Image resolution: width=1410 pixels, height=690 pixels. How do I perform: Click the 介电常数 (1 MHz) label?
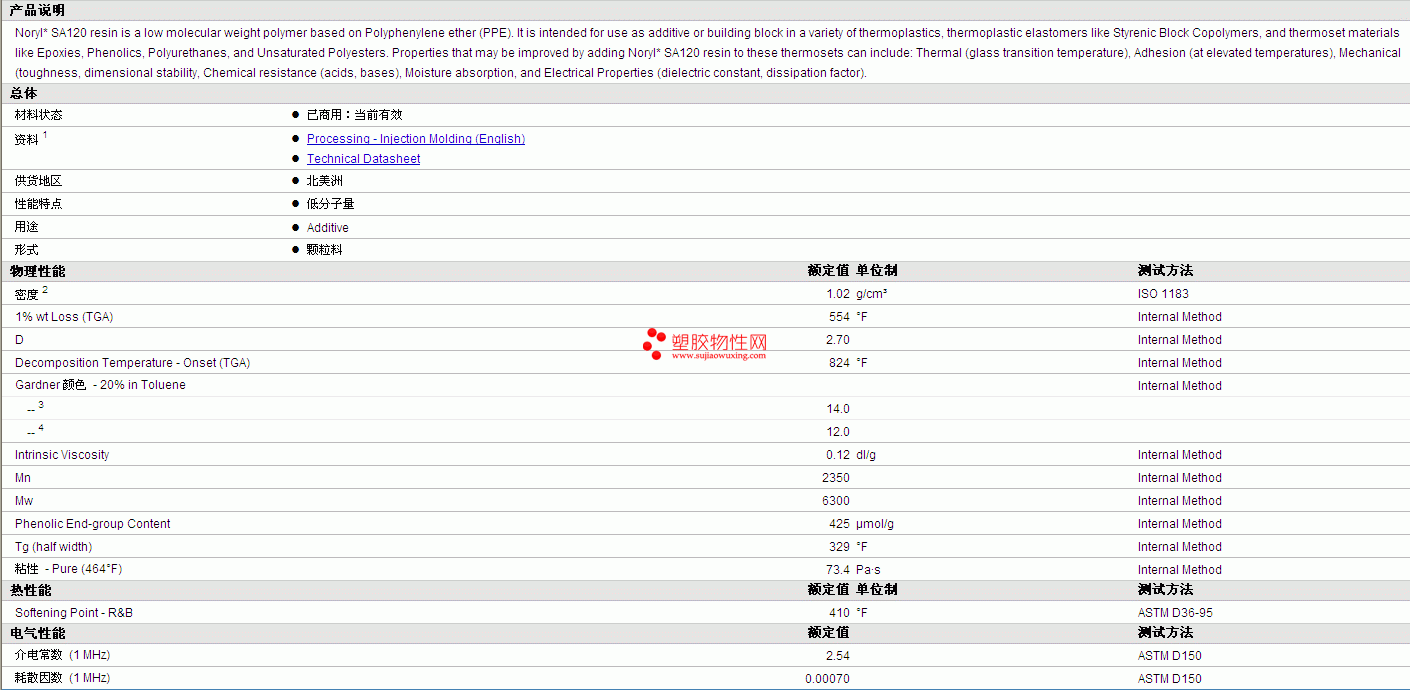62,655
